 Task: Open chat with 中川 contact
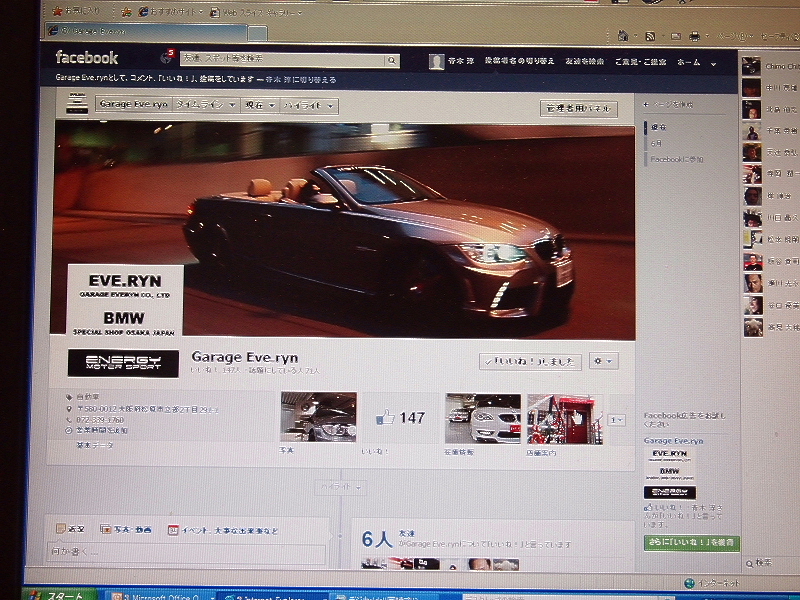770,88
